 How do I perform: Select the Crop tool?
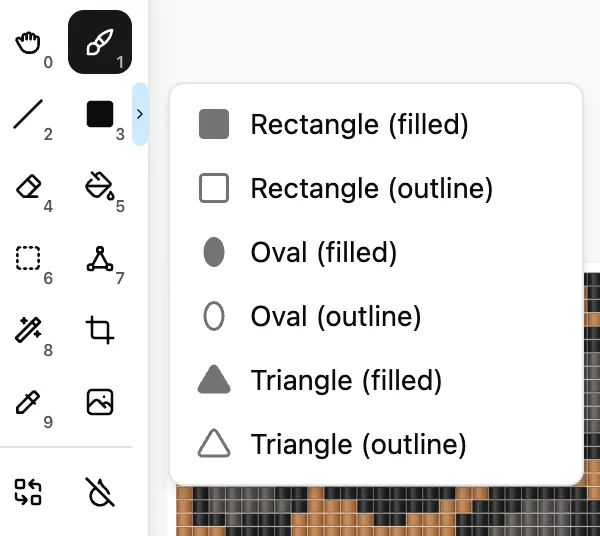[100, 330]
